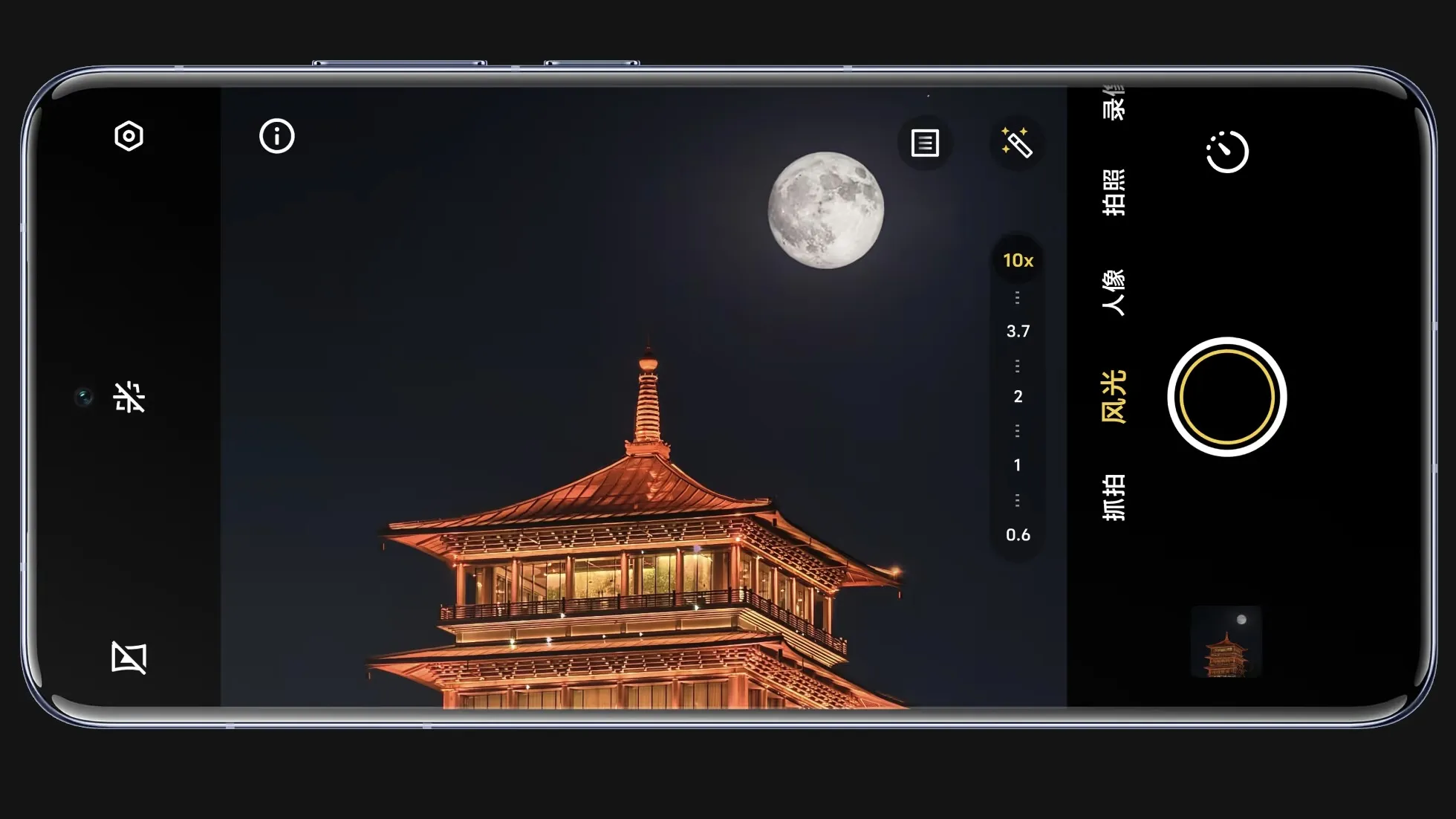Viewport: 1456px width, 819px height.
Task: Choose the 0.6 ultra-wide zoom
Action: pos(1018,534)
